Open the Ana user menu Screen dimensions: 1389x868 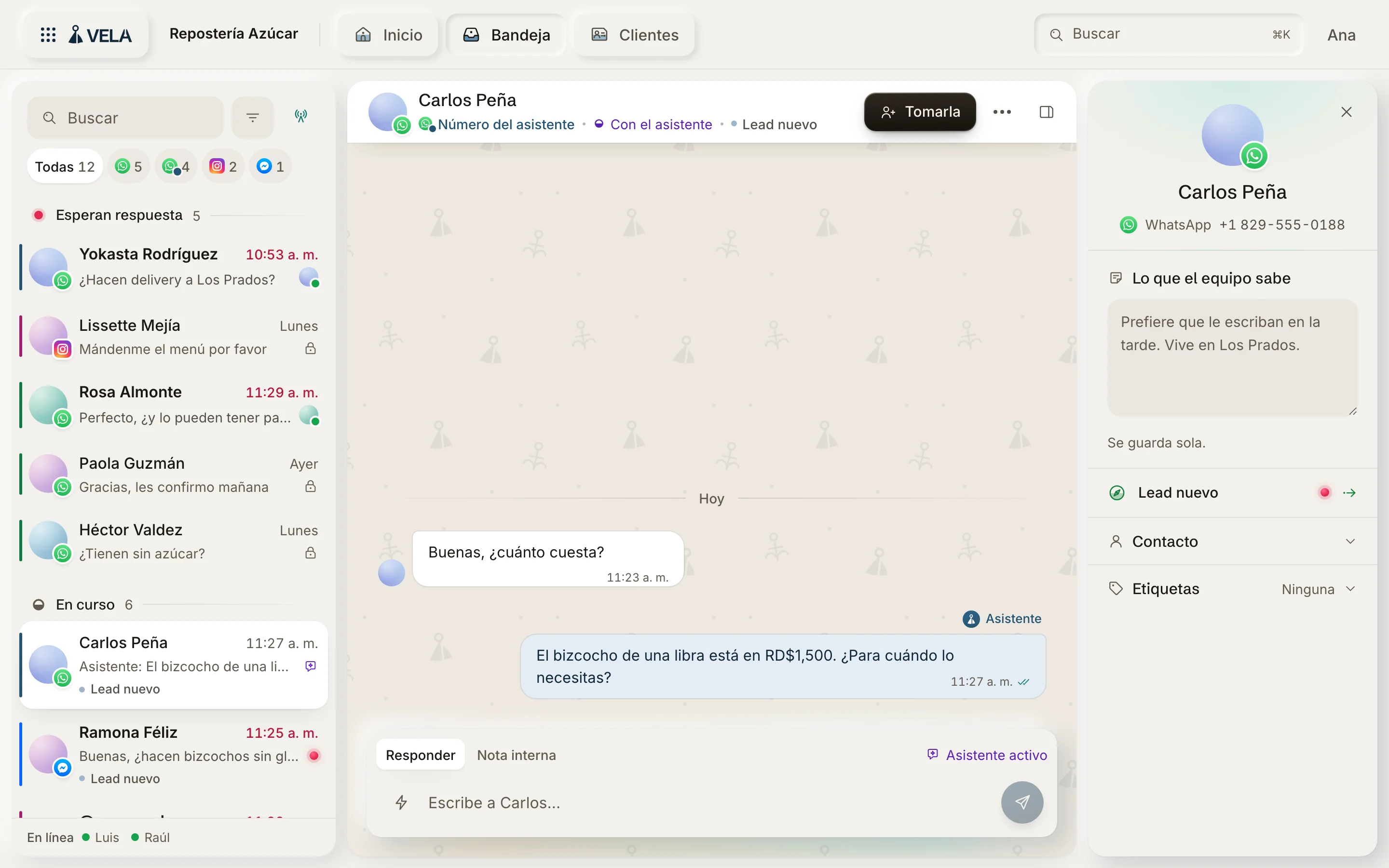[1341, 35]
